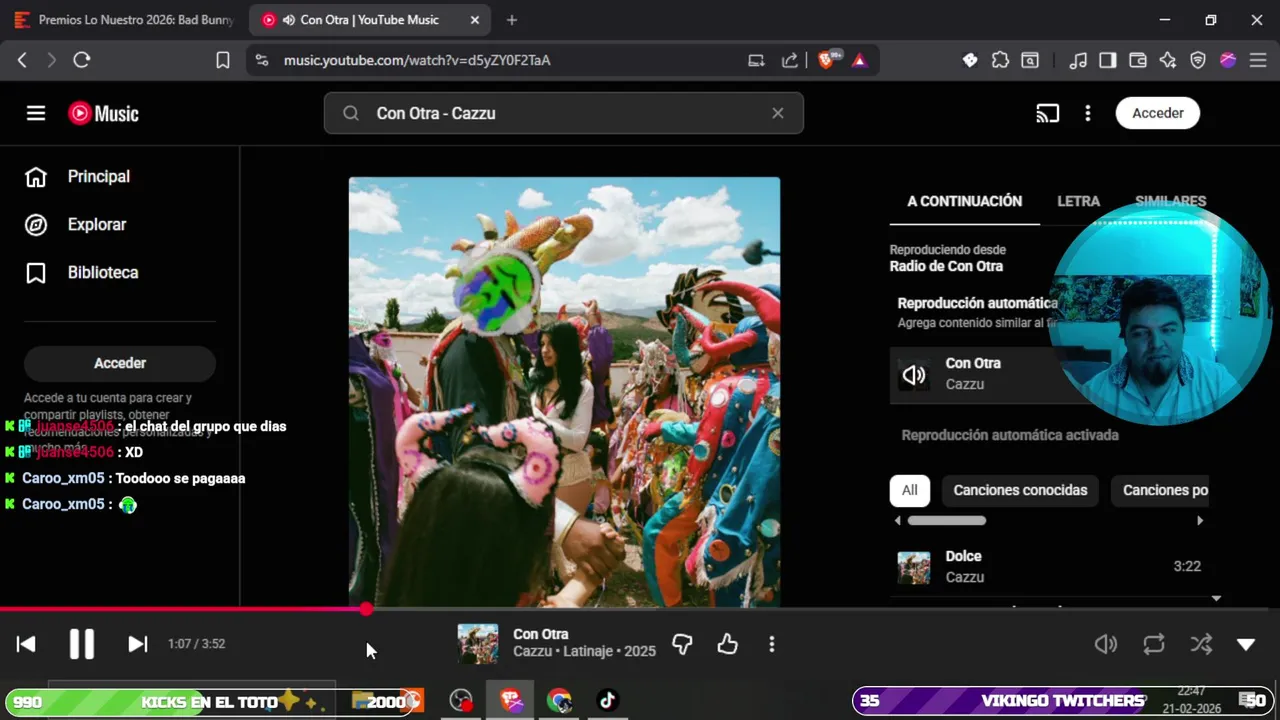Go back in browser history
Viewport: 1280px width, 720px height.
click(22, 60)
